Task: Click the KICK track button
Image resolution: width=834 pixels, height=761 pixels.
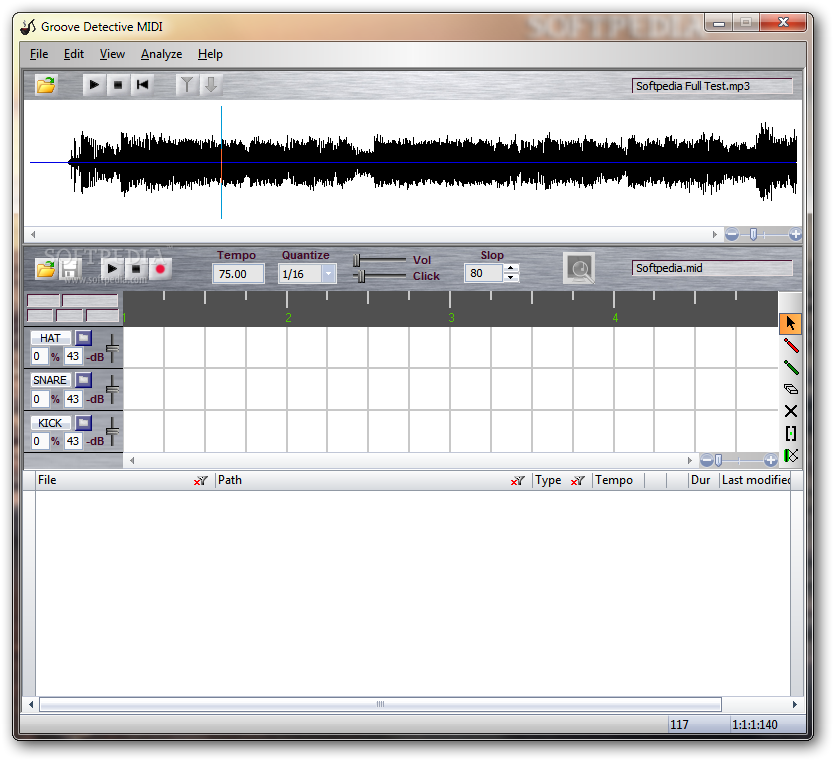Action: (x=50, y=423)
